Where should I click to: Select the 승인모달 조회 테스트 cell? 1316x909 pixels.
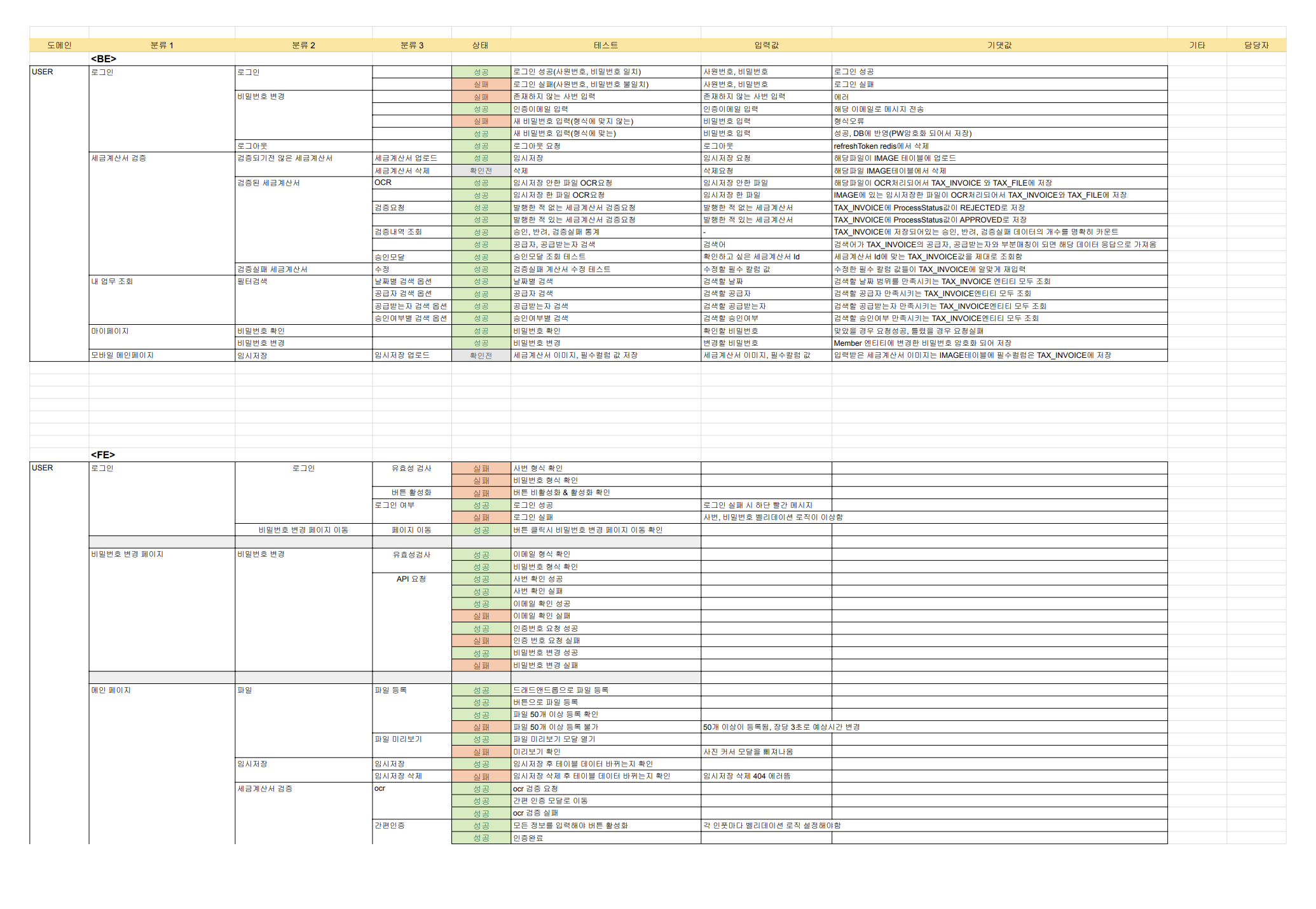point(549,257)
